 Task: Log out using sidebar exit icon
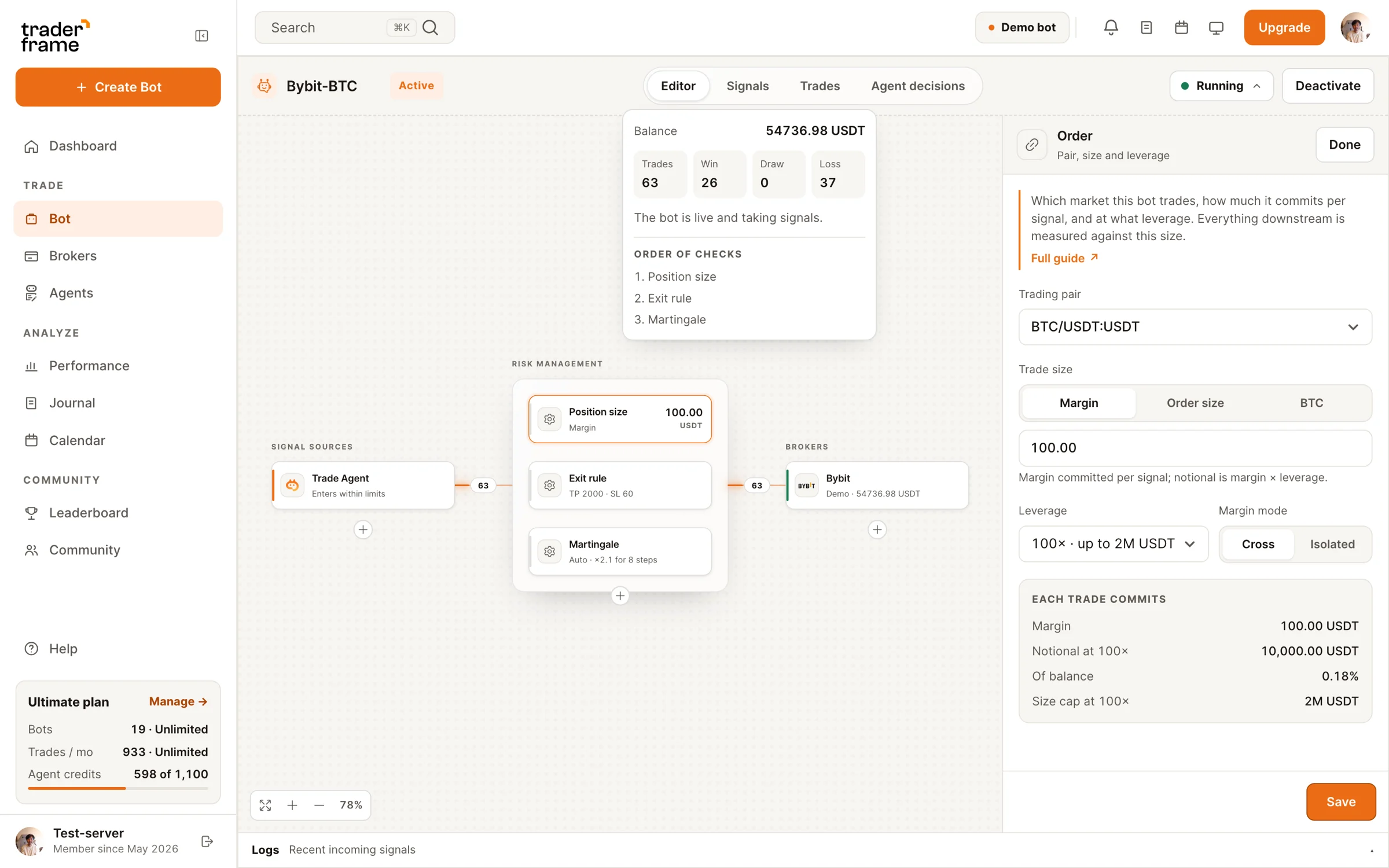point(207,841)
